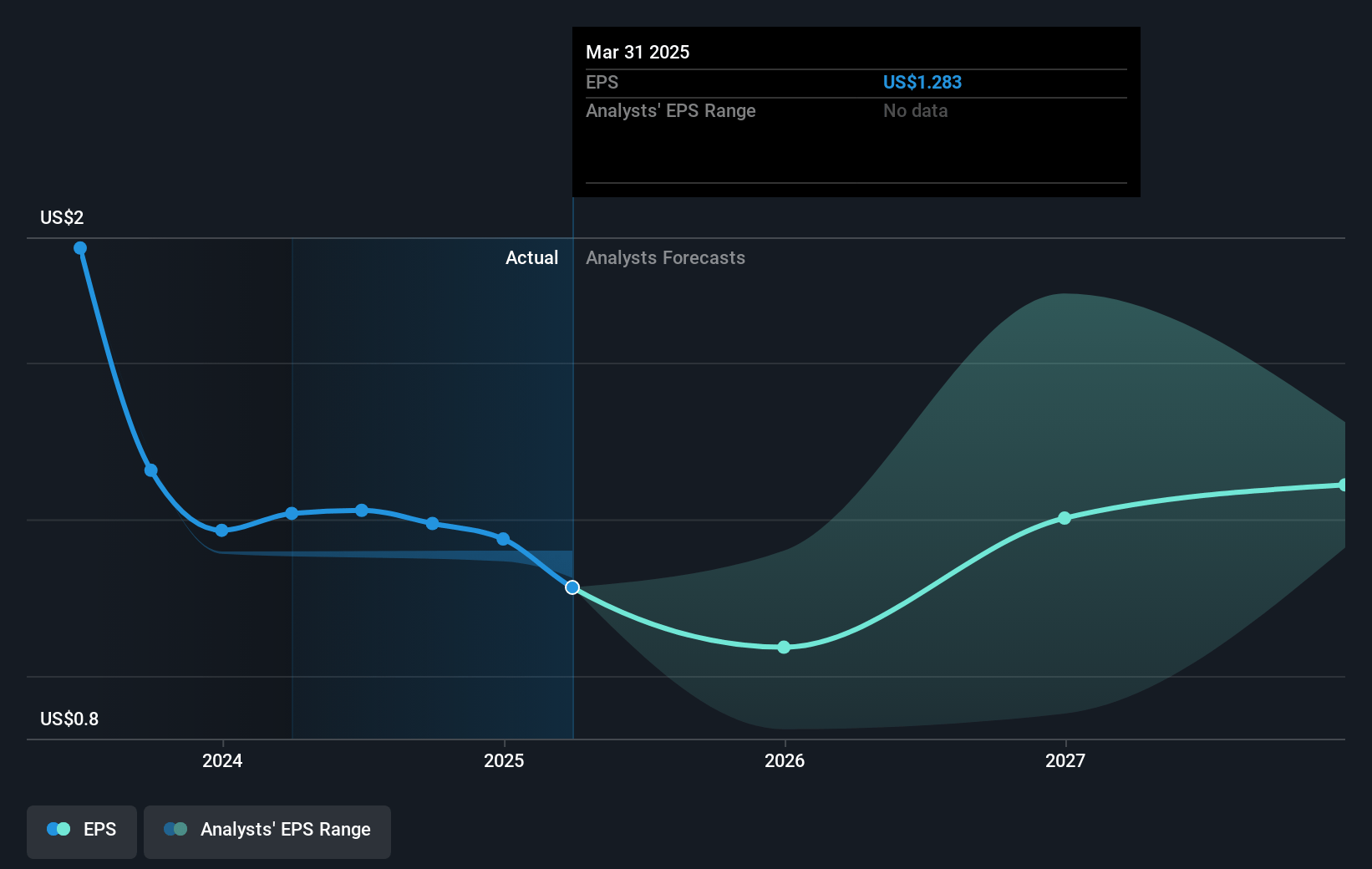
Task: Click the EPS data point at 2025
Action: tap(503, 539)
